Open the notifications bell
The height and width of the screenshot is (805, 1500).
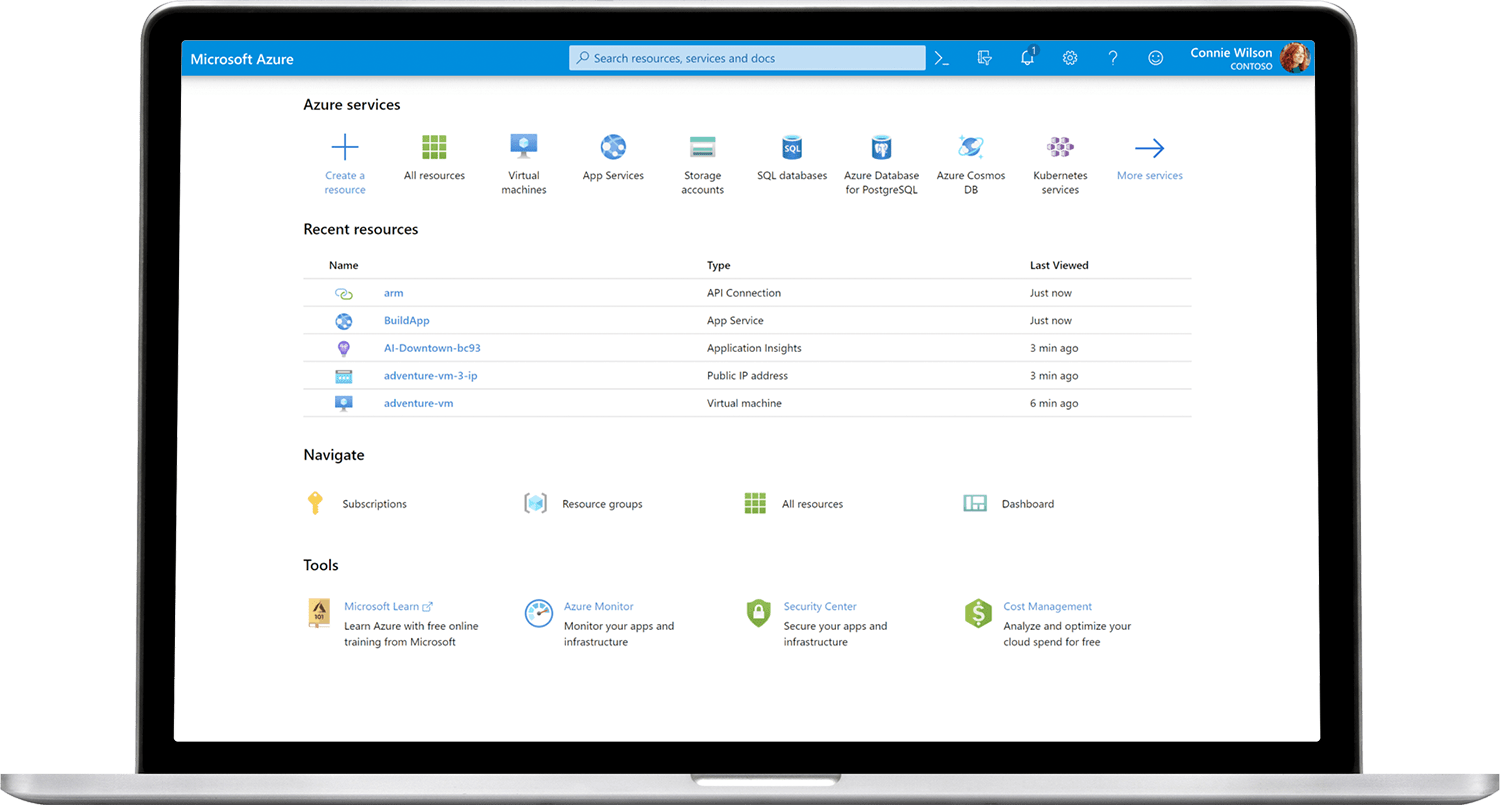(x=1027, y=58)
